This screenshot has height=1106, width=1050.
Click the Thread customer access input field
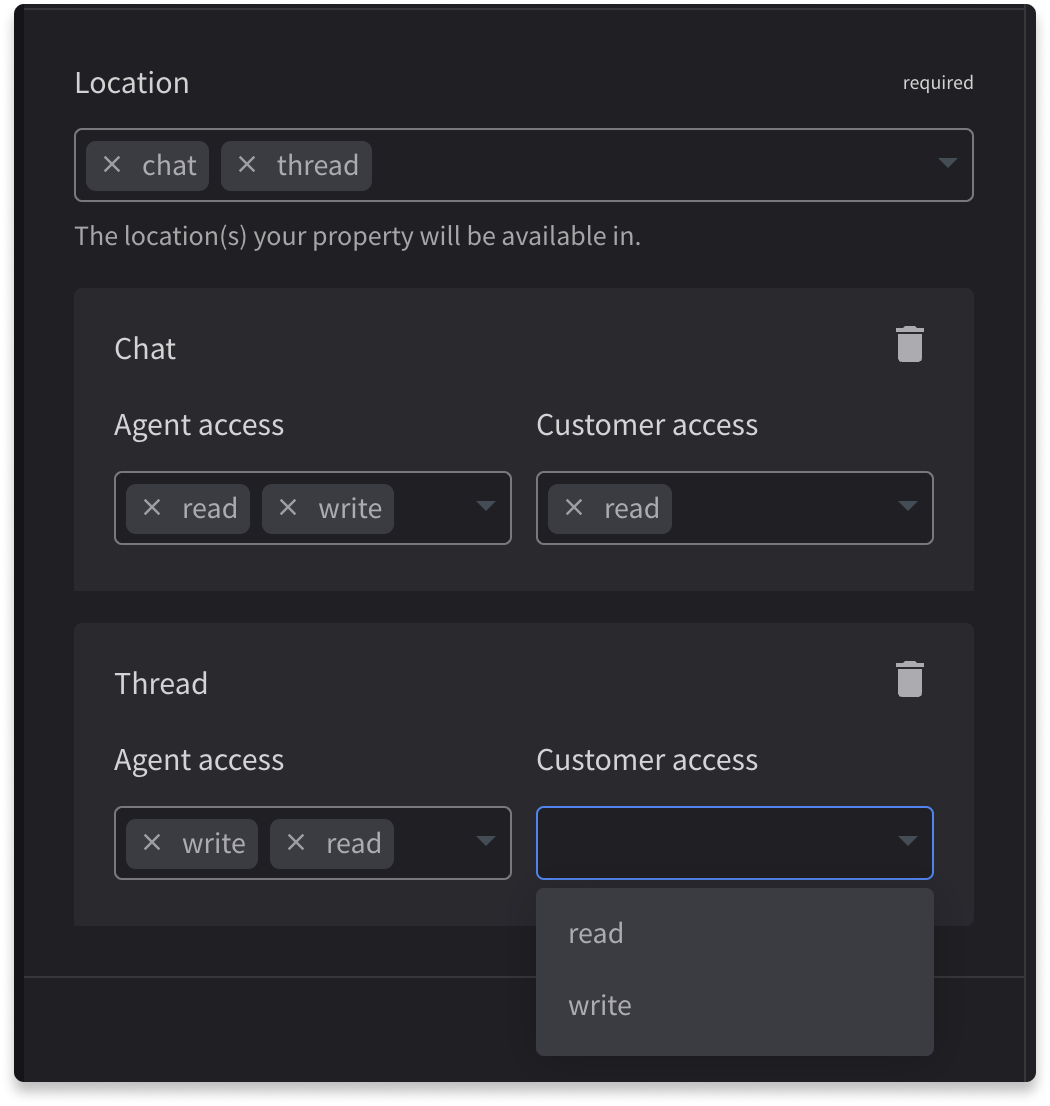[720, 843]
